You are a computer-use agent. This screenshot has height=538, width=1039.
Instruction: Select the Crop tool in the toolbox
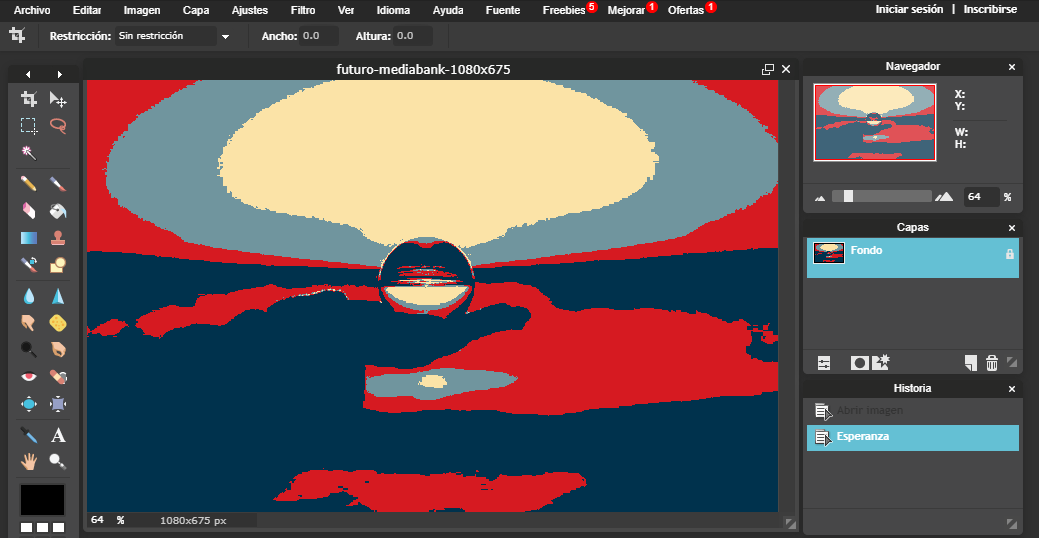[x=29, y=99]
